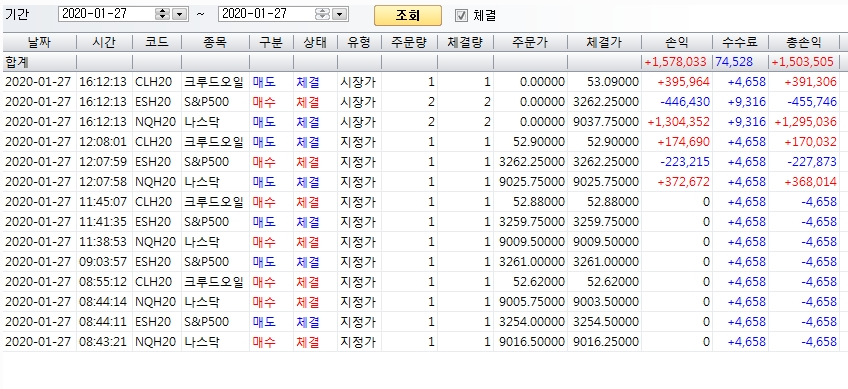Image resolution: width=848 pixels, height=389 pixels.
Task: Click total fee 74,528
Action: click(734, 62)
